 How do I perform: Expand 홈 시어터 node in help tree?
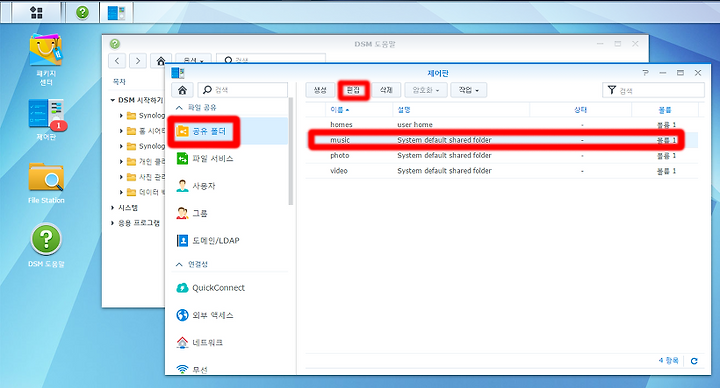pyautogui.click(x=121, y=131)
